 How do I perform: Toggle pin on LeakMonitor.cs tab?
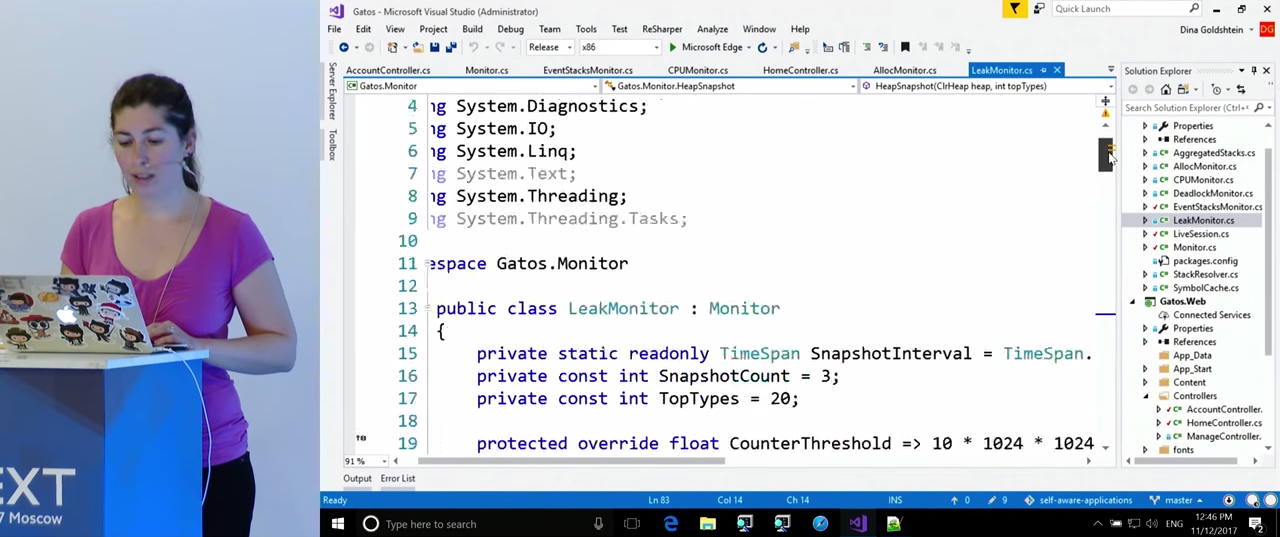pos(1043,70)
